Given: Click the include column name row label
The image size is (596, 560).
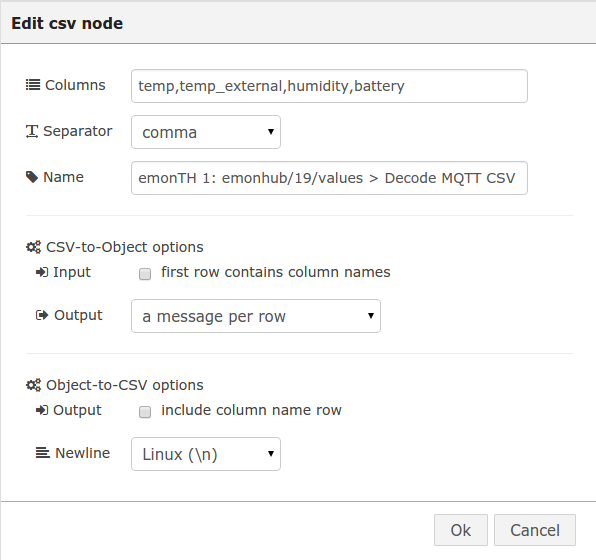Looking at the screenshot, I should click(251, 410).
